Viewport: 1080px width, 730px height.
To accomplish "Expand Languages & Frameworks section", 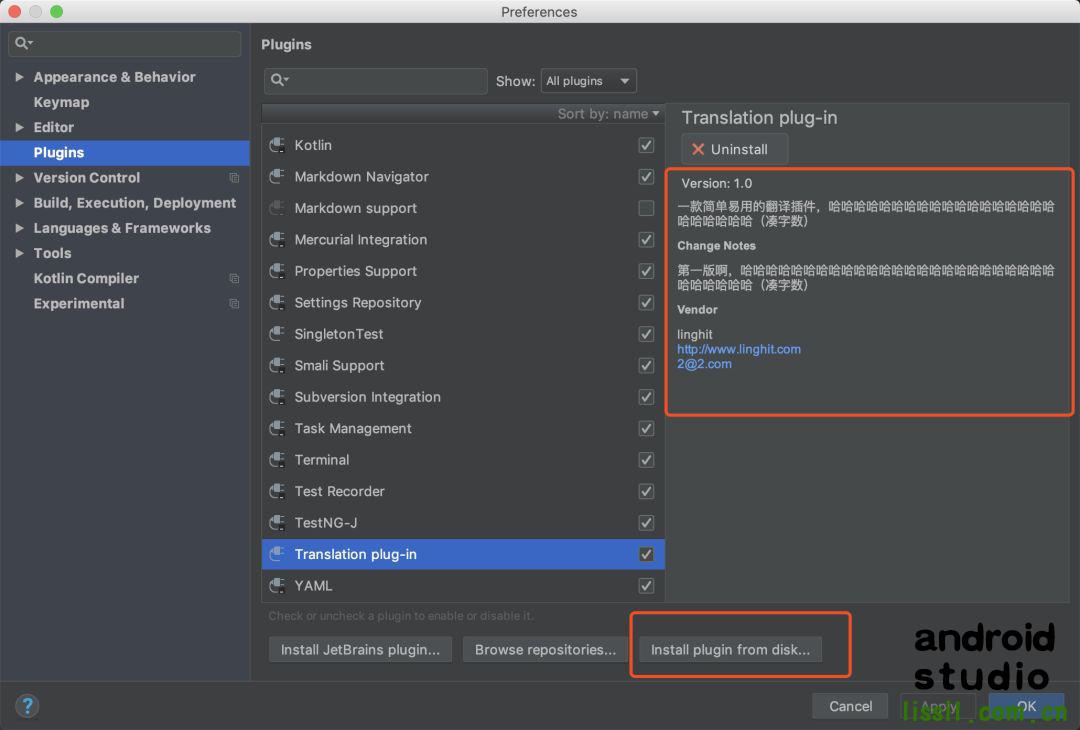I will pyautogui.click(x=19, y=228).
